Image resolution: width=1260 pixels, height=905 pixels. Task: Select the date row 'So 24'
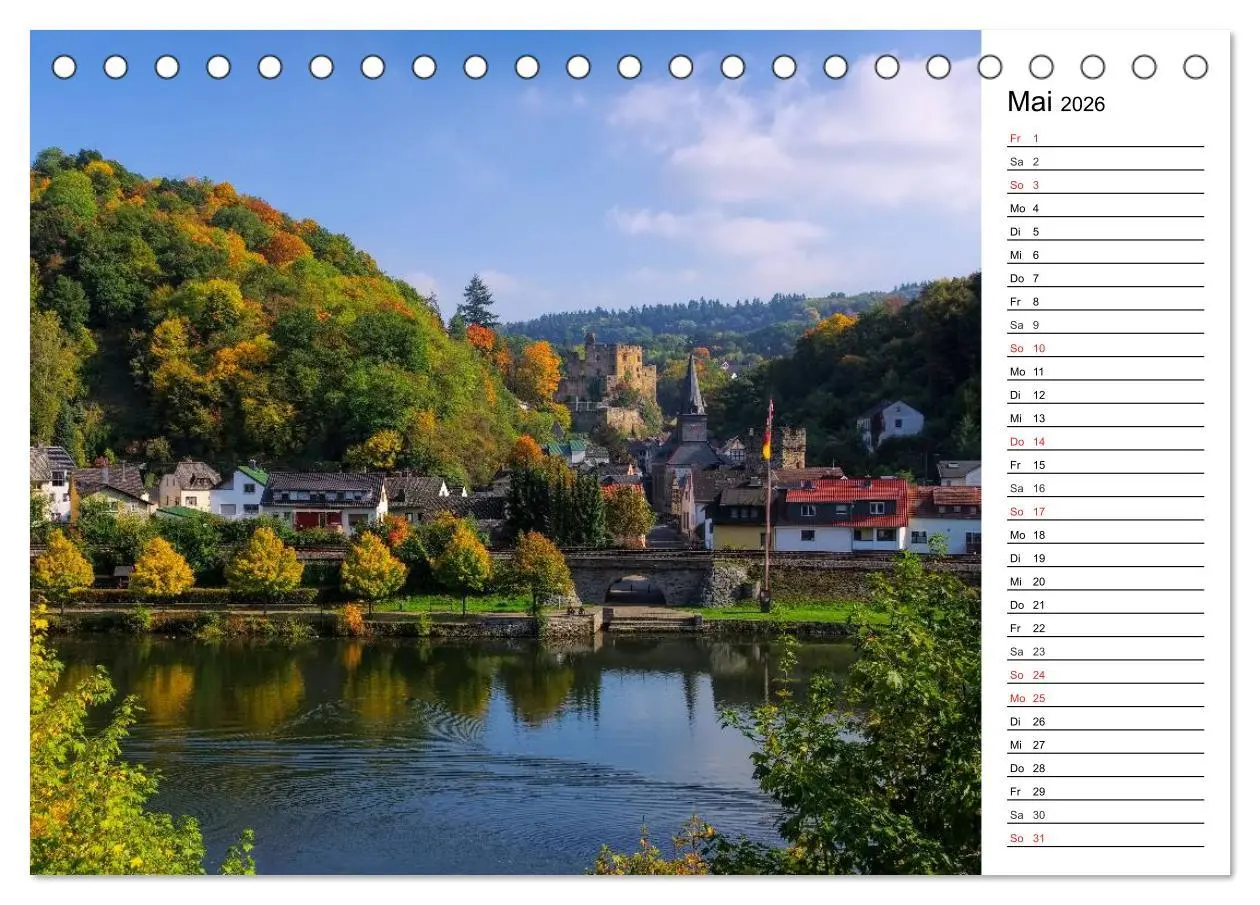pos(1105,675)
